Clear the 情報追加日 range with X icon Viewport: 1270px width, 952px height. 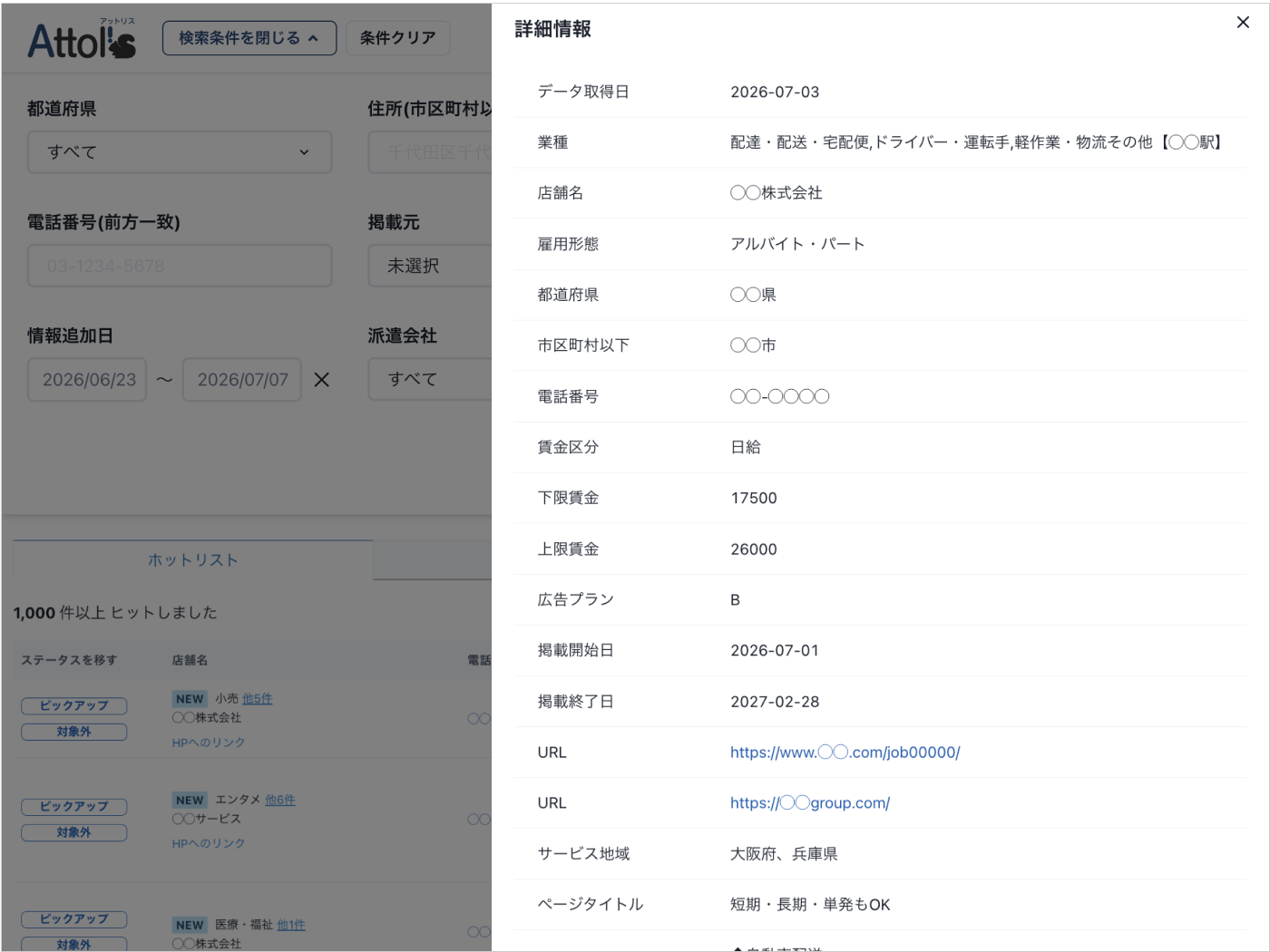(x=322, y=380)
